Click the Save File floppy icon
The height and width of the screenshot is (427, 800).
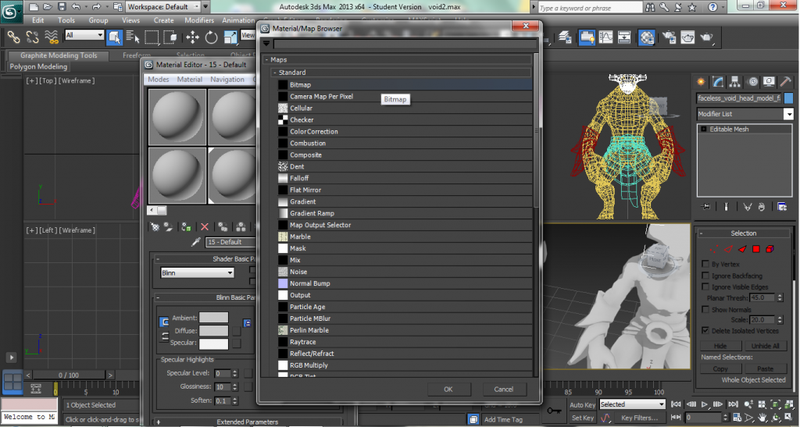(62, 7)
